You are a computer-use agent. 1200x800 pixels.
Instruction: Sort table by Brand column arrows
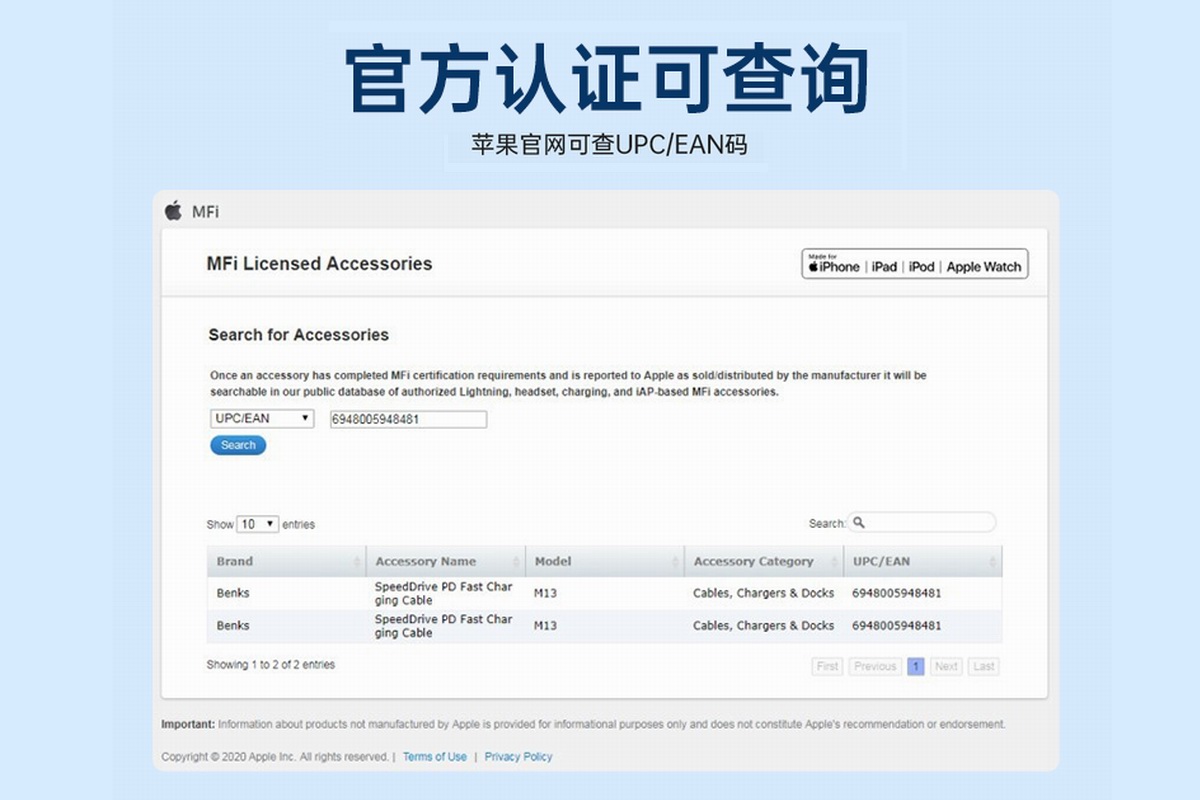(357, 562)
